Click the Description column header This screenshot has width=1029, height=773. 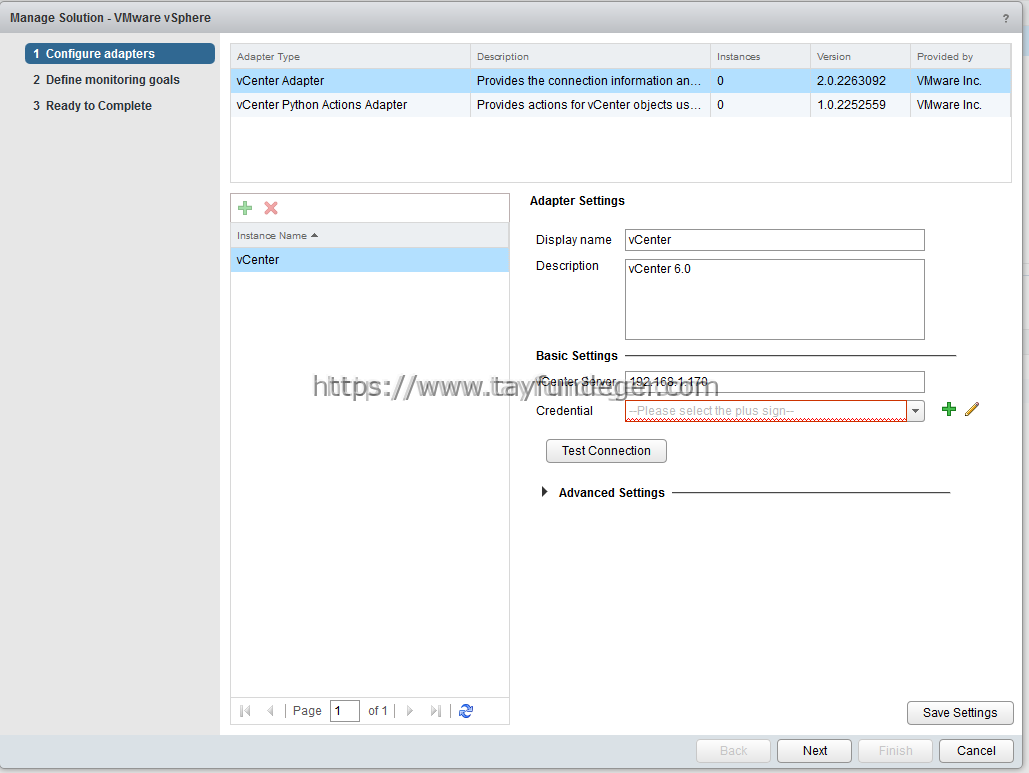click(x=590, y=56)
